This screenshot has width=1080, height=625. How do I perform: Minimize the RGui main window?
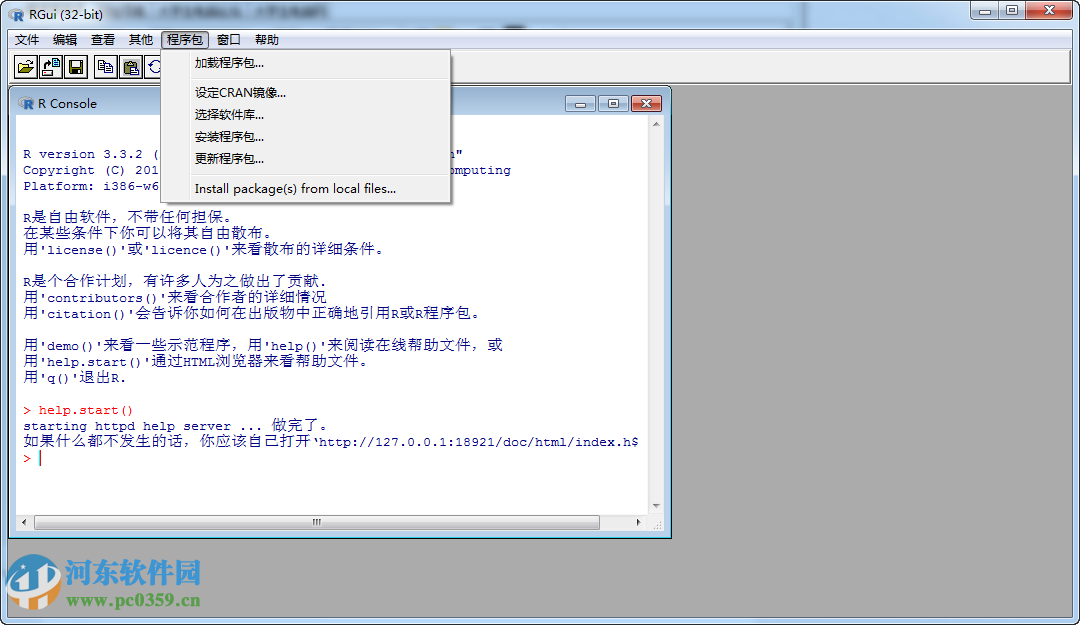coord(984,10)
